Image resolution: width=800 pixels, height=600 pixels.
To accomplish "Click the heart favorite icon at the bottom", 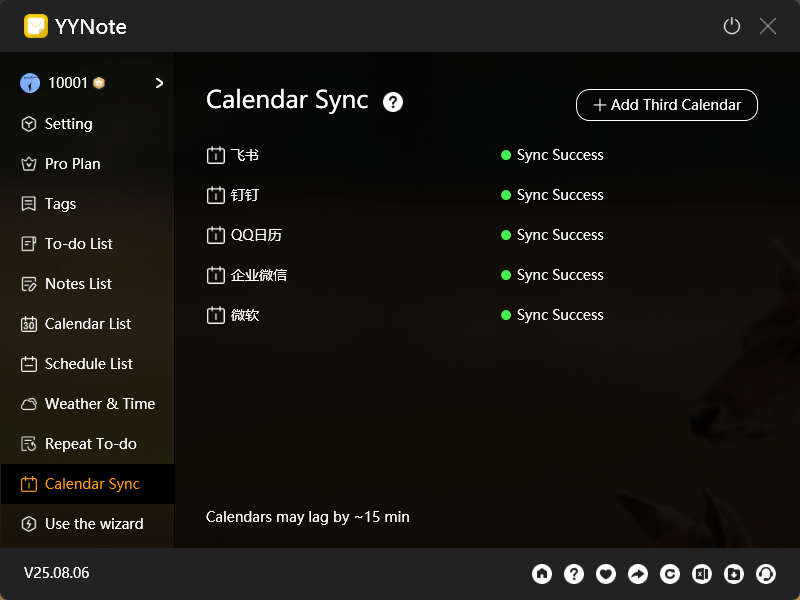I will point(606,574).
